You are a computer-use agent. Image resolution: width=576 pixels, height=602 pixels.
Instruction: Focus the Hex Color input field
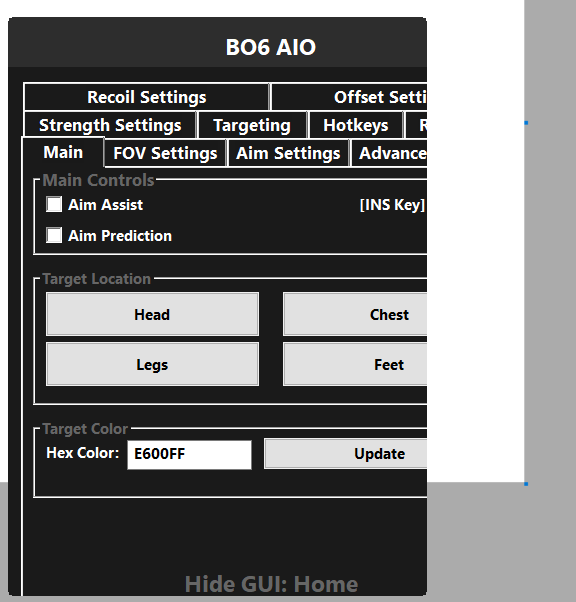pos(189,455)
